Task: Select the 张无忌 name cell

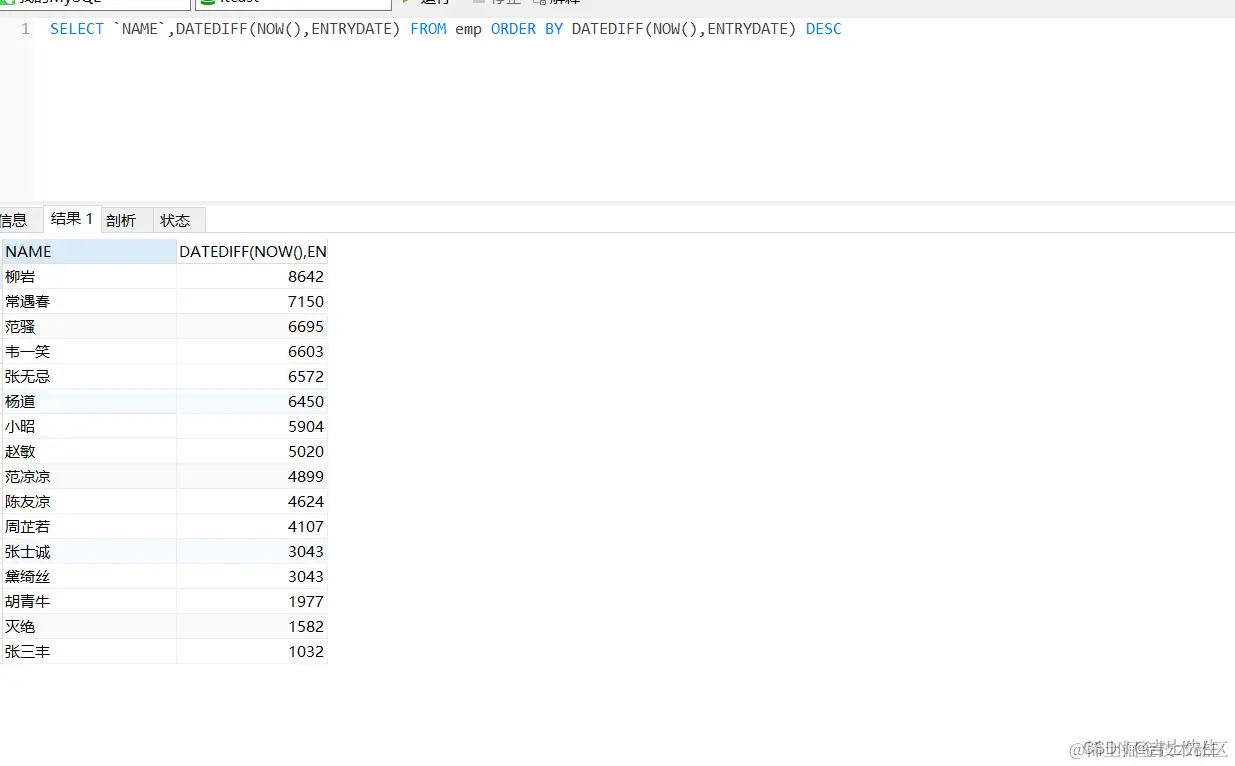Action: [x=89, y=377]
